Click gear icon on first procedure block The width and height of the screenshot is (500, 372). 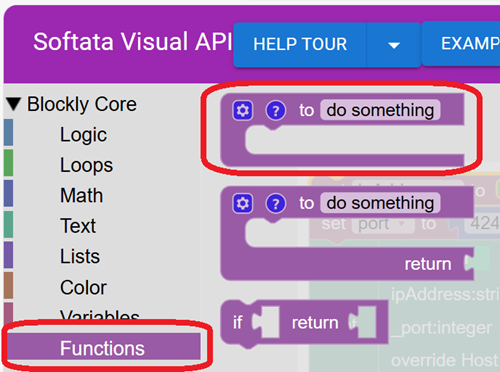(x=243, y=110)
